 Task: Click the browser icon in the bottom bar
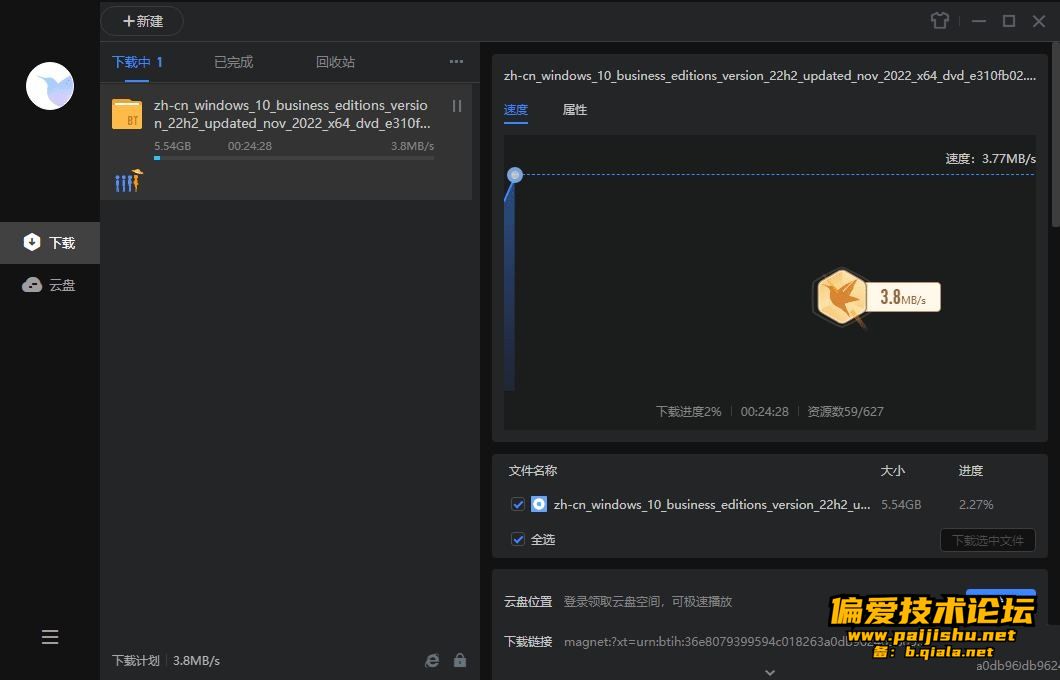point(432,660)
